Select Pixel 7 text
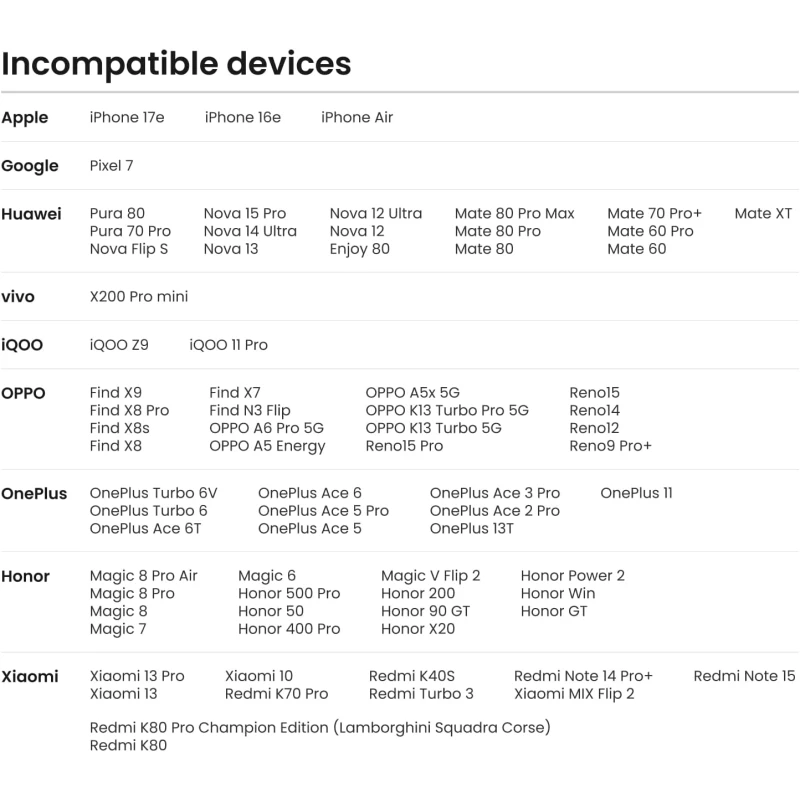 pyautogui.click(x=111, y=166)
